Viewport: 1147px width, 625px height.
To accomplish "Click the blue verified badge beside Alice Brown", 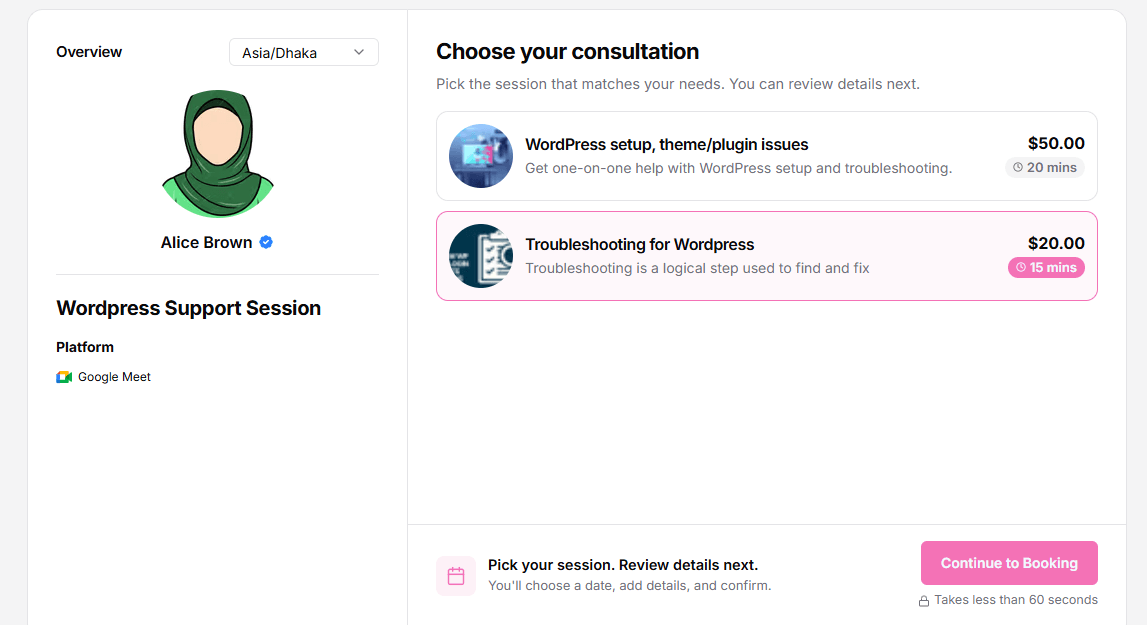I will click(x=266, y=242).
